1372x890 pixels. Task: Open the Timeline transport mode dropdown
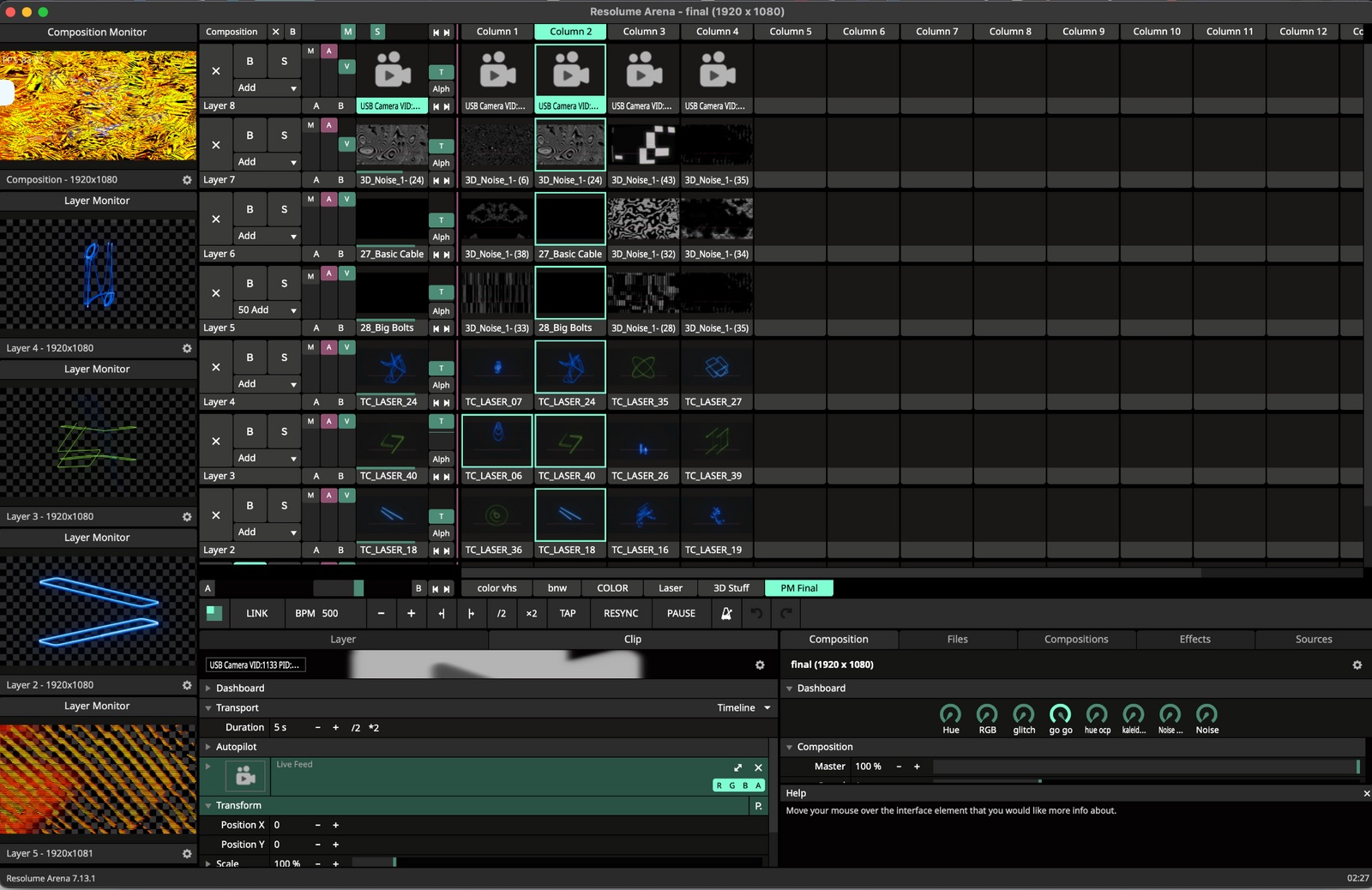coord(743,708)
